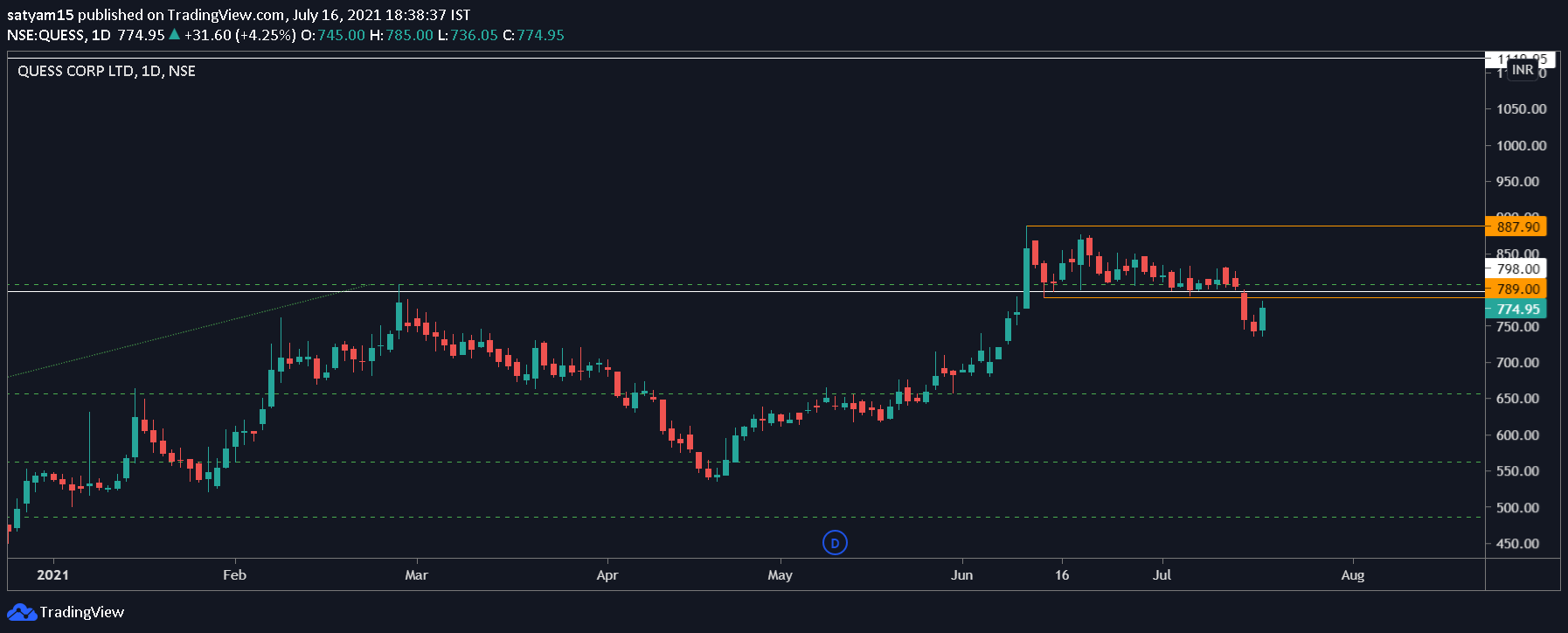Click the NSE:QUESS symbol text in the header
The image size is (1568, 633).
(46, 35)
